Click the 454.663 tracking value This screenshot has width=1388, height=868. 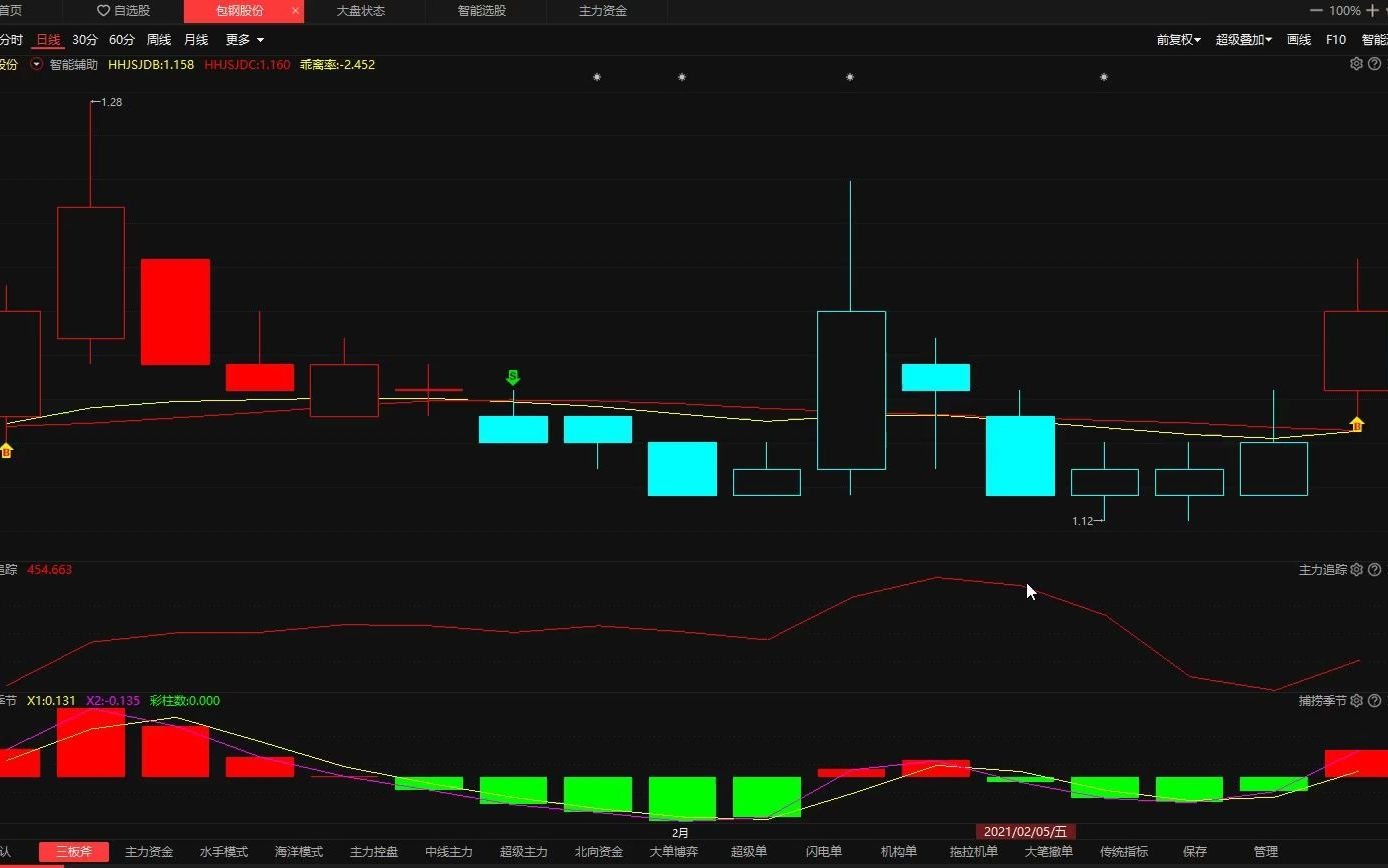tap(50, 569)
